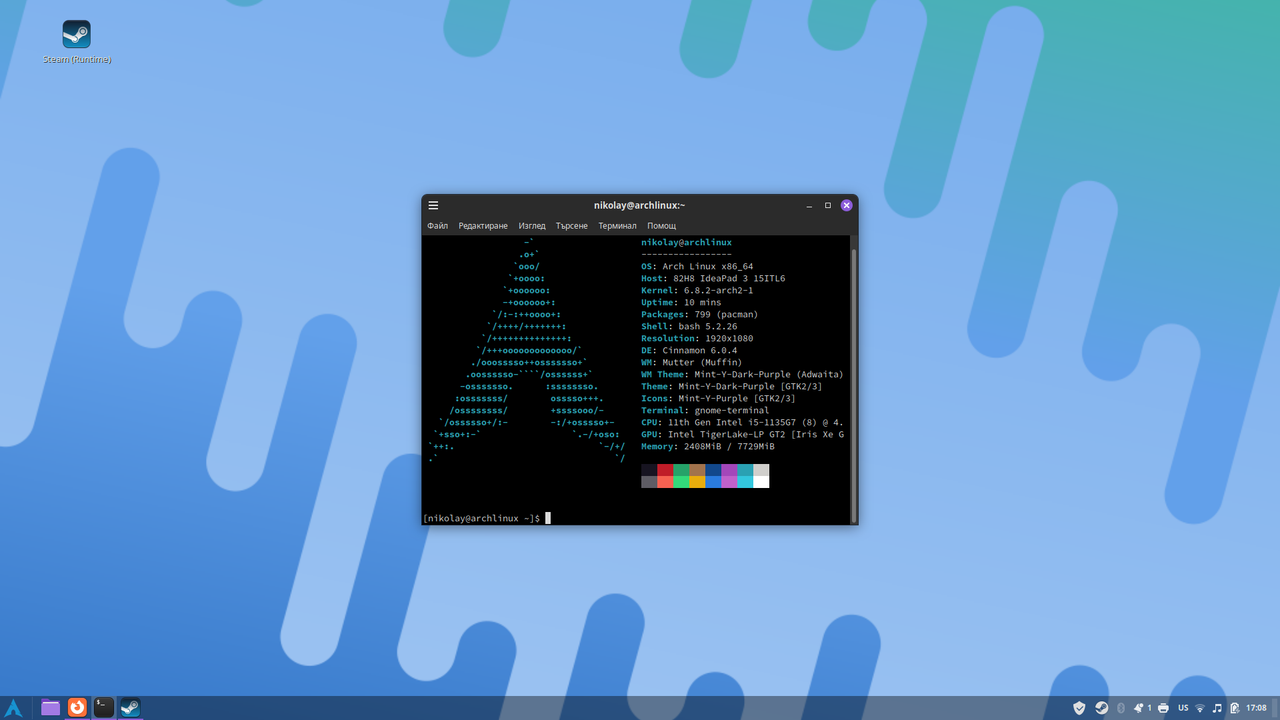
Task: Open the Wi-Fi network applet
Action: (1200, 708)
